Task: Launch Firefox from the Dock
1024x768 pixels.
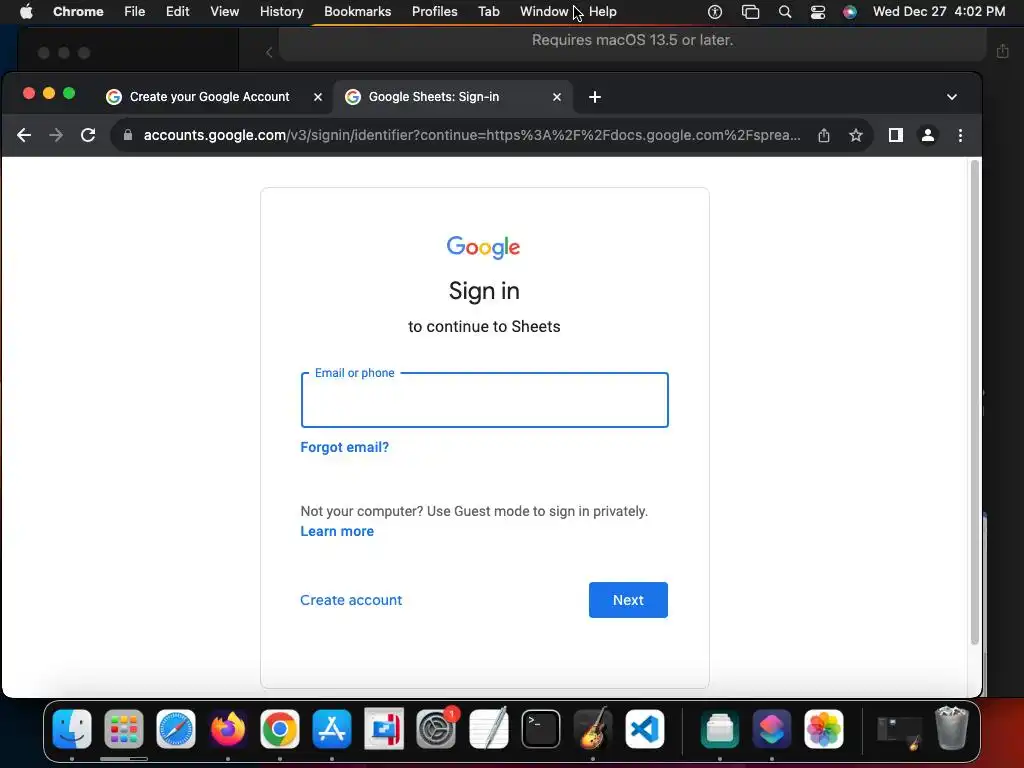Action: click(x=228, y=729)
